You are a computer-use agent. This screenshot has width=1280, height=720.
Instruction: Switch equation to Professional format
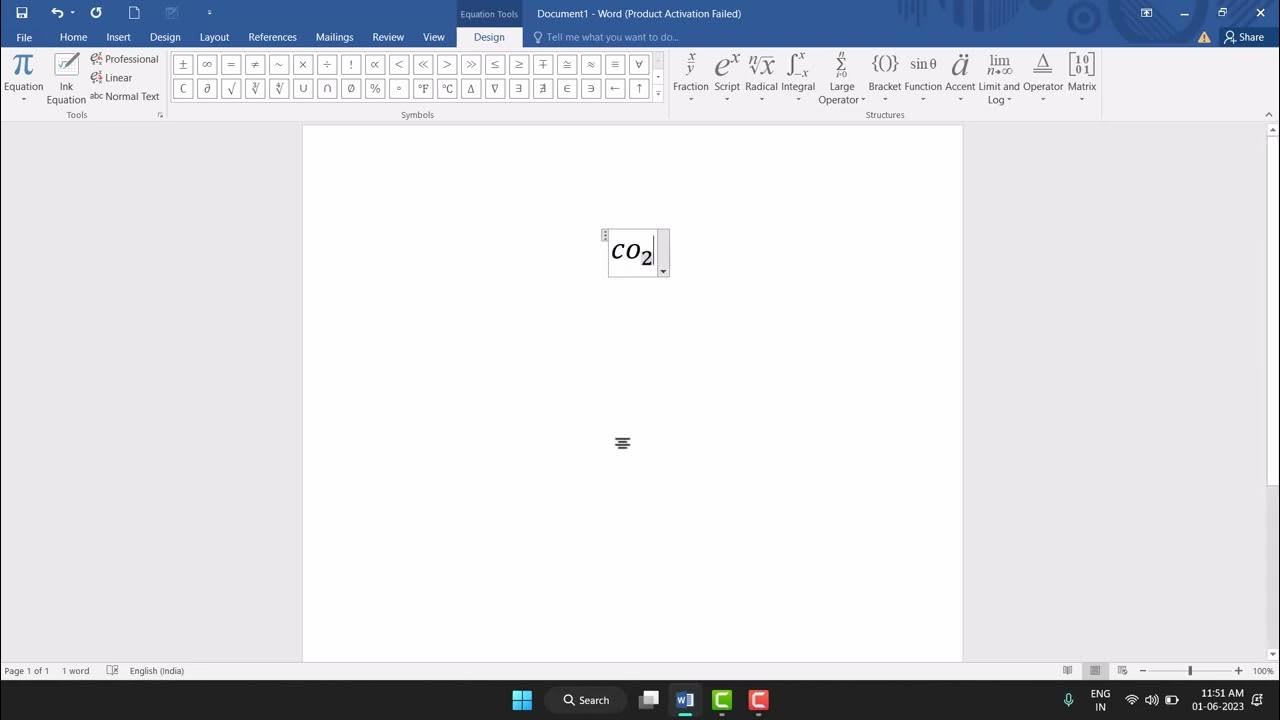tap(124, 59)
